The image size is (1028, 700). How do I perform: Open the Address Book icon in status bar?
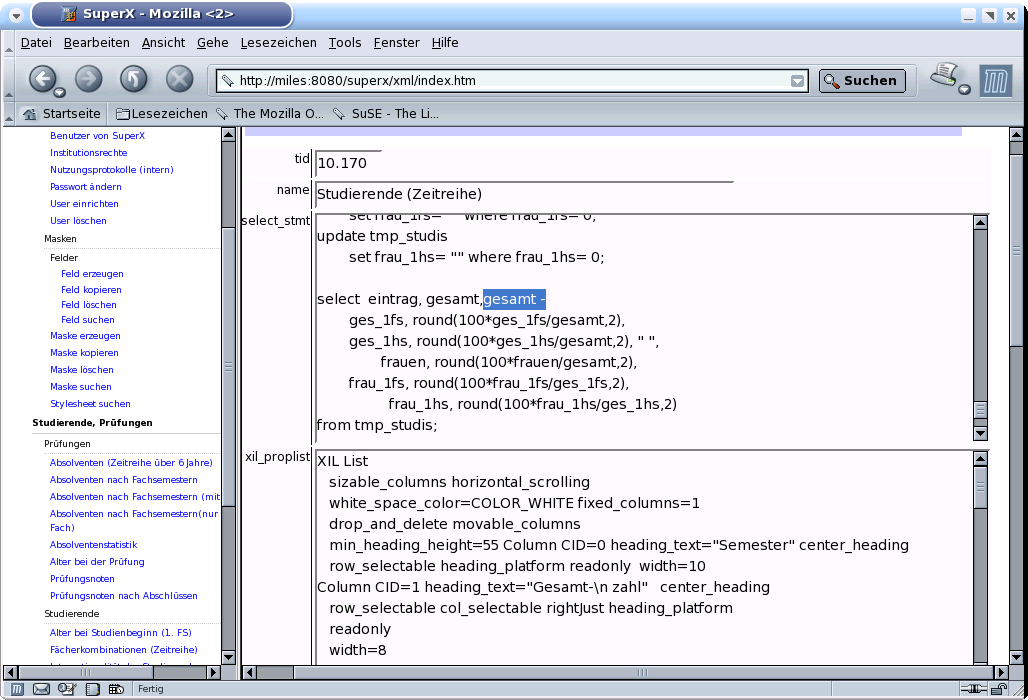[x=92, y=689]
